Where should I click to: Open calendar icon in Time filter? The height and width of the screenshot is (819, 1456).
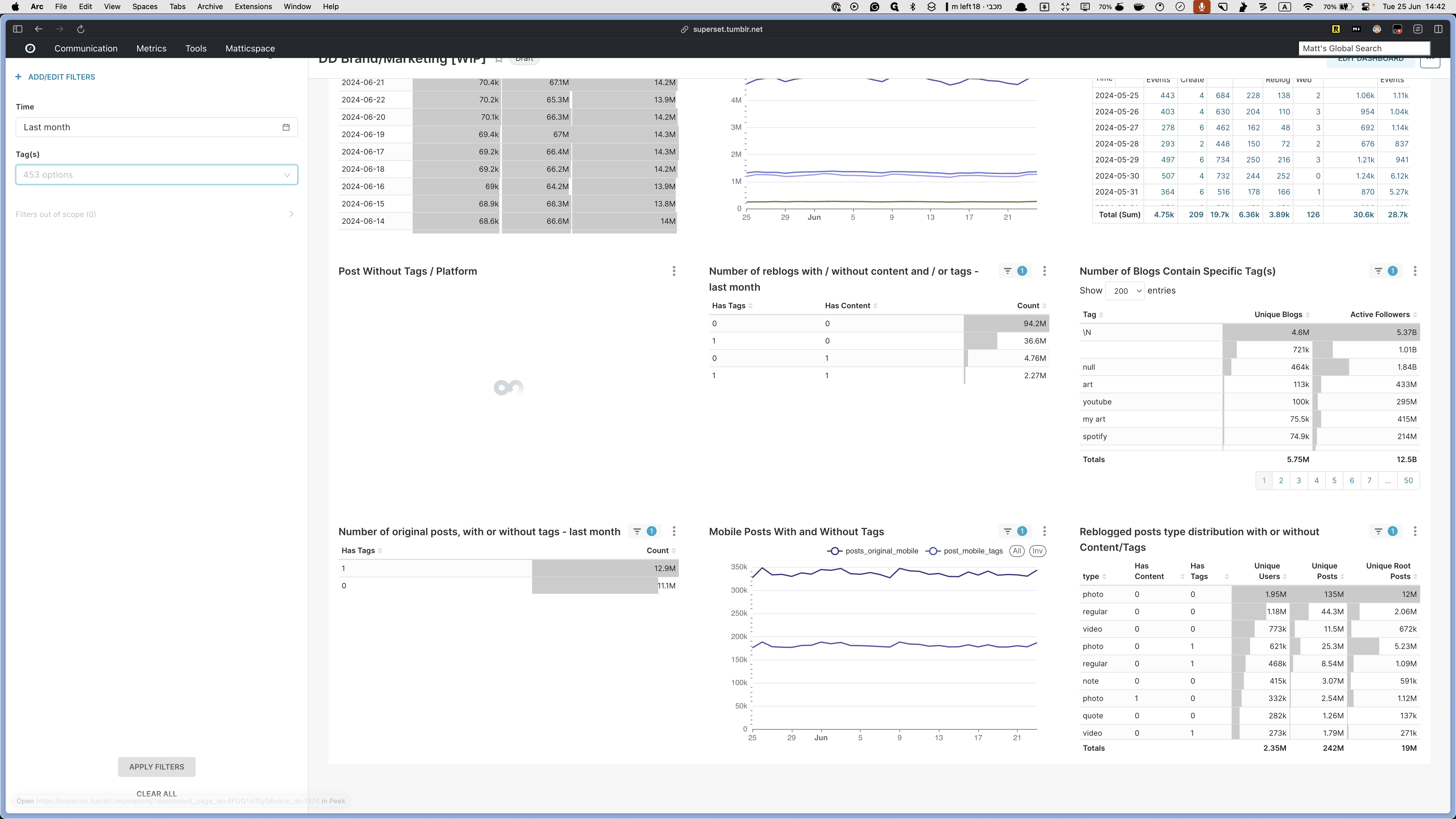tap(286, 127)
